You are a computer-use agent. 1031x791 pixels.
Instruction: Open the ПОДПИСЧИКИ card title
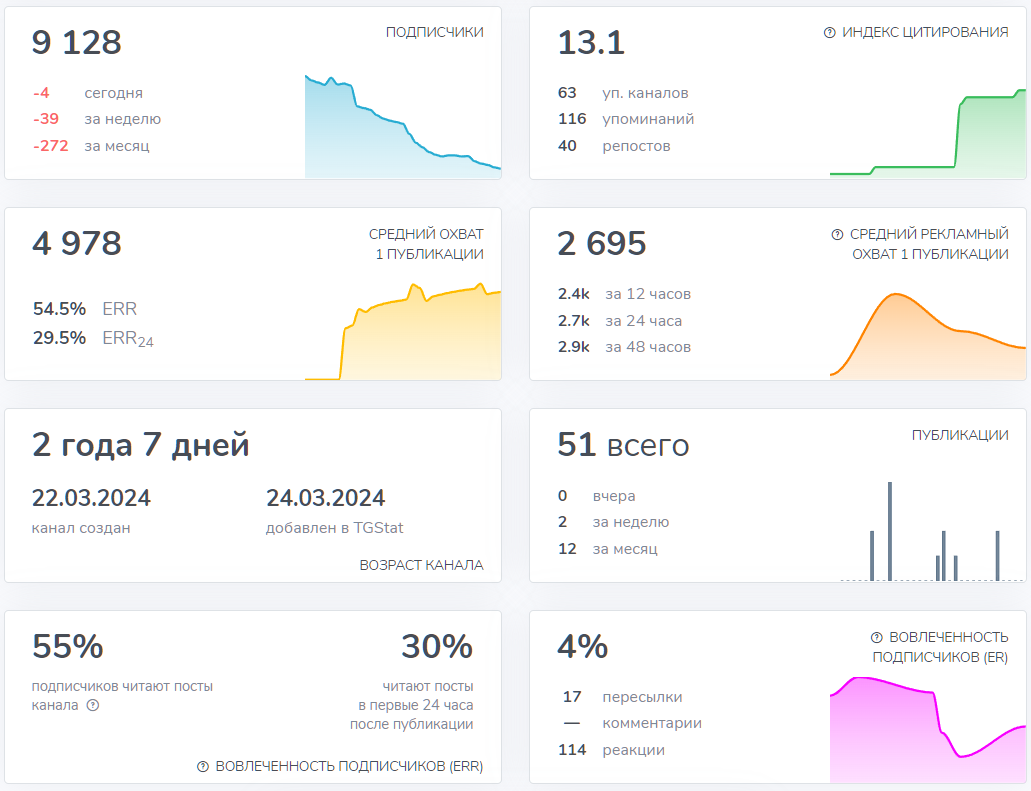[x=434, y=32]
